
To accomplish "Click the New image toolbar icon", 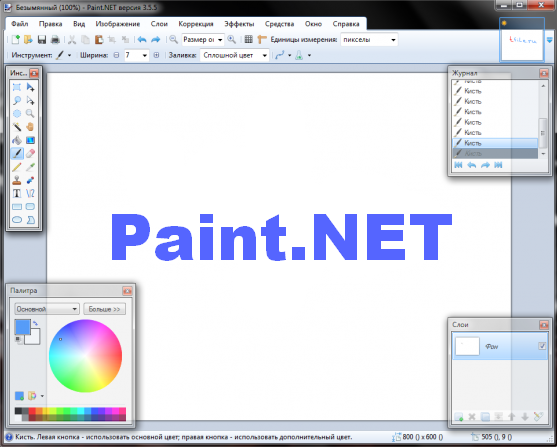I will click(15, 39).
